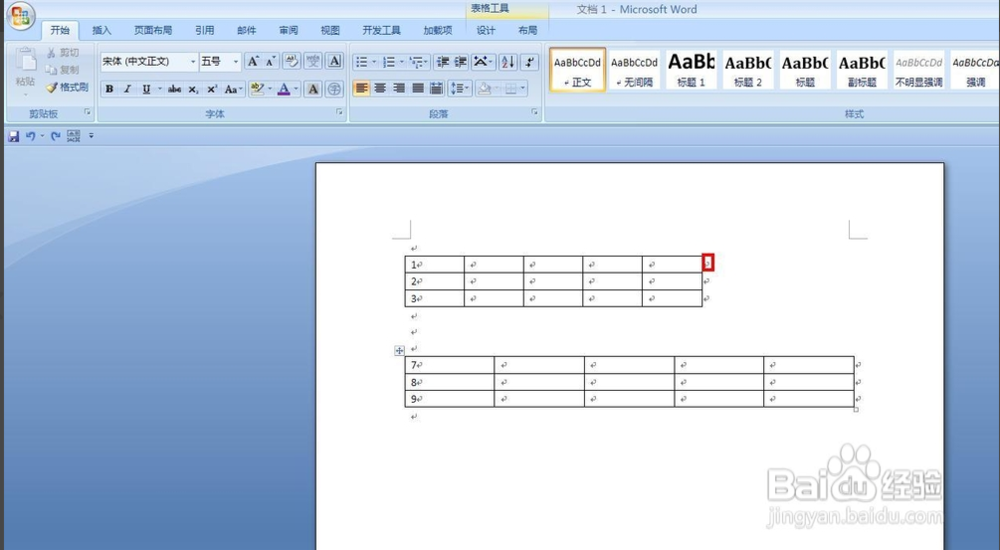Click the table cell containing 1

434,264
